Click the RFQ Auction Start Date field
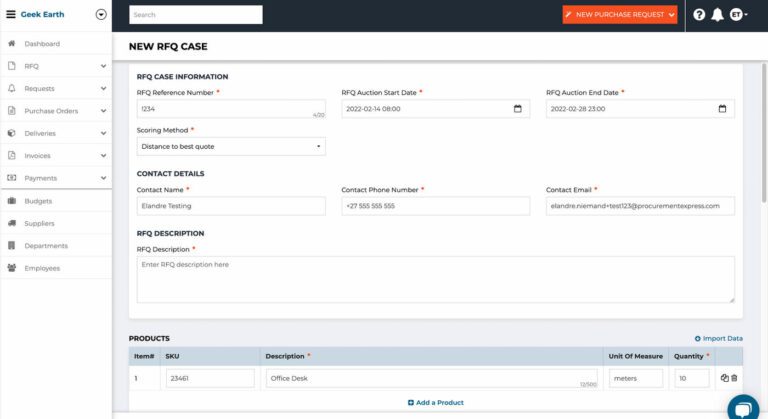 (x=435, y=109)
